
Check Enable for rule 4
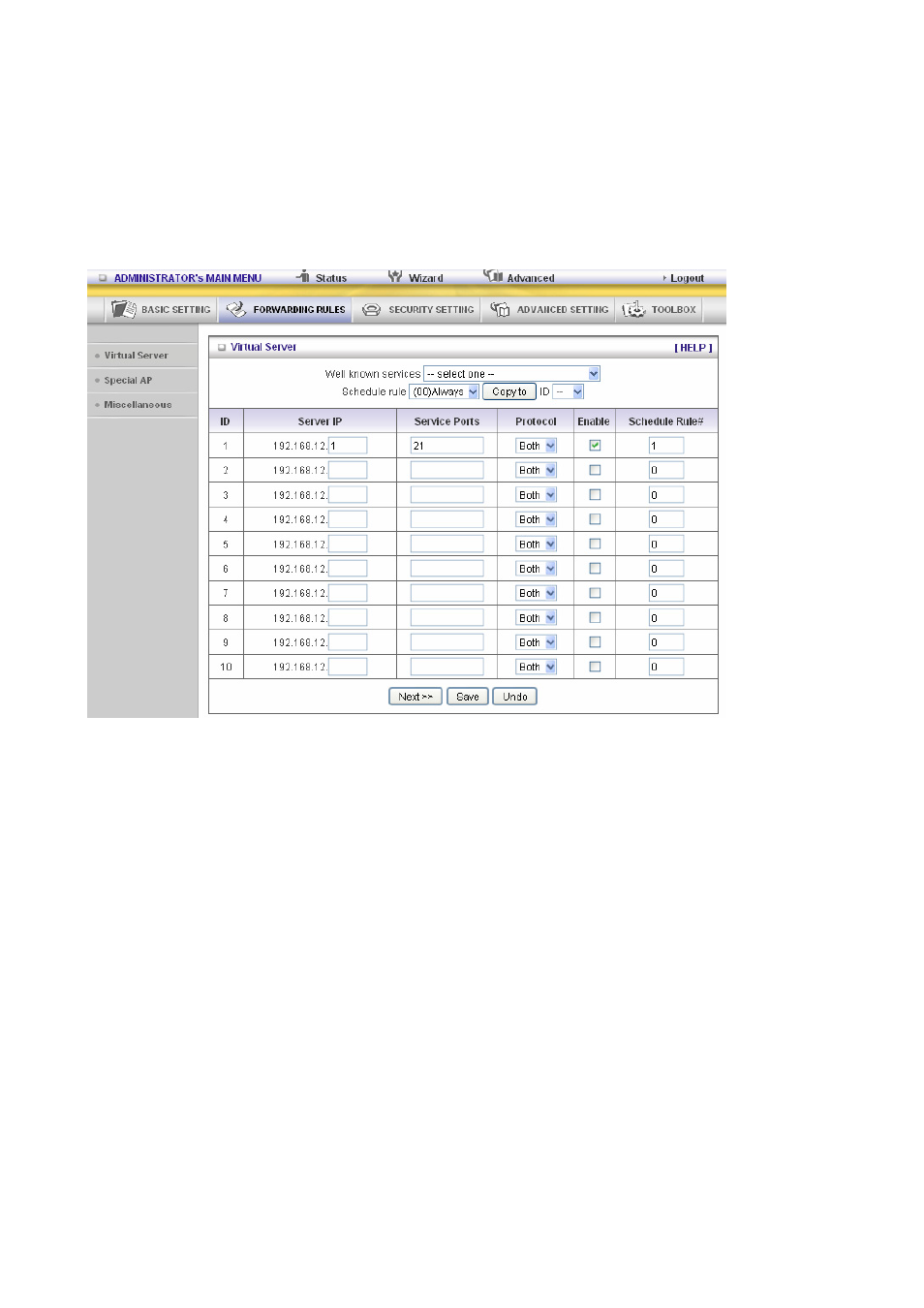click(x=595, y=519)
